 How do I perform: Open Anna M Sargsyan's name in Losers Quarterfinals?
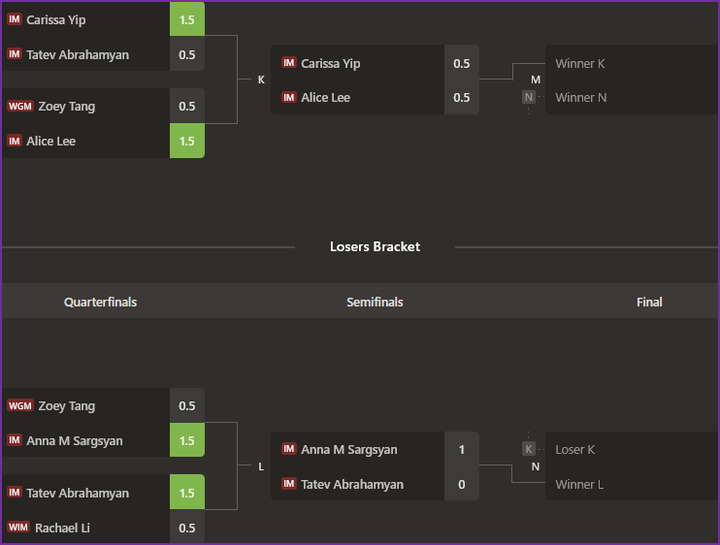coord(74,441)
